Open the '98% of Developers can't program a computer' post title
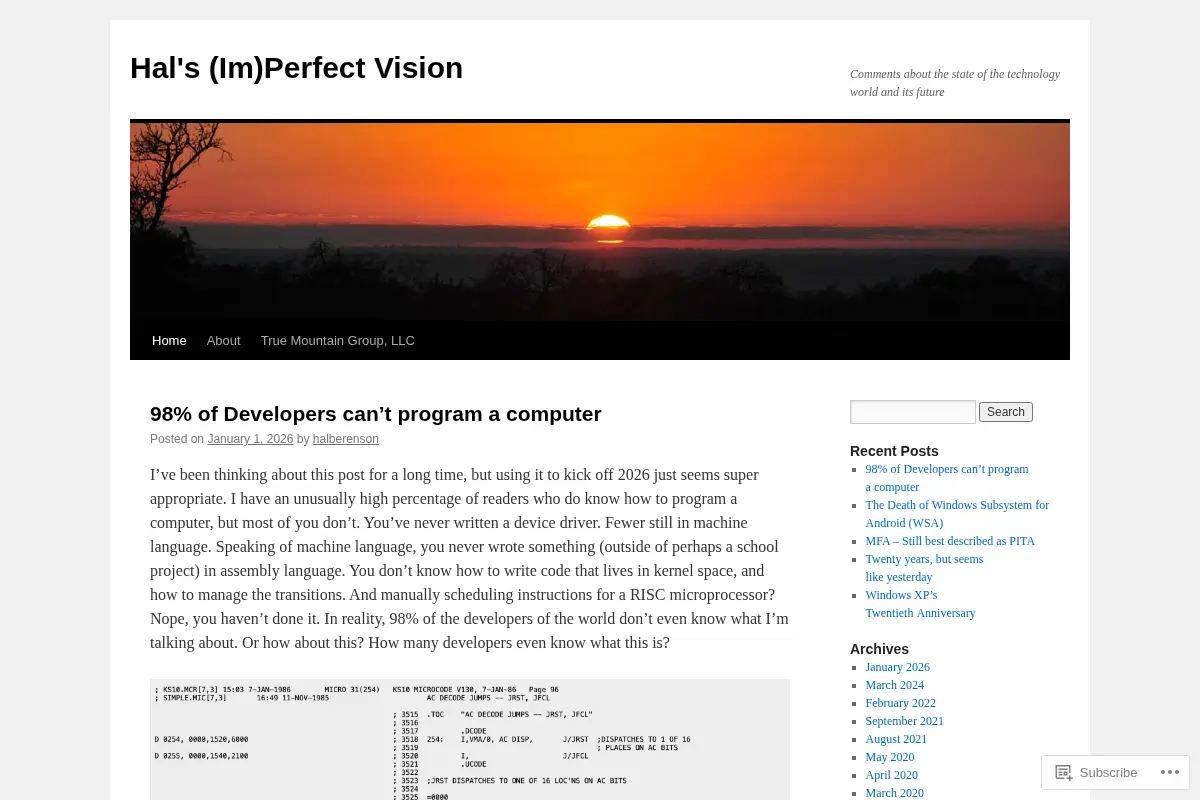 [x=376, y=414]
